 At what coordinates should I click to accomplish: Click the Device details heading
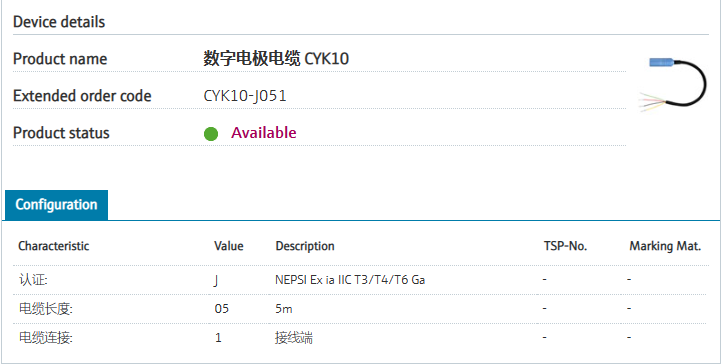(x=59, y=22)
